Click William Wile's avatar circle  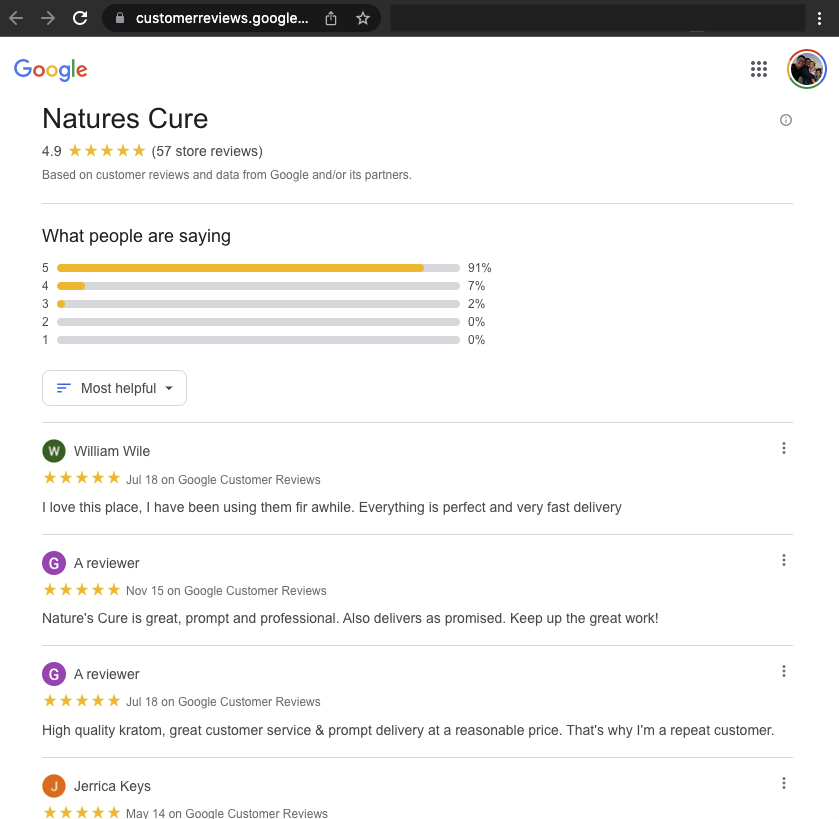pyautogui.click(x=53, y=451)
